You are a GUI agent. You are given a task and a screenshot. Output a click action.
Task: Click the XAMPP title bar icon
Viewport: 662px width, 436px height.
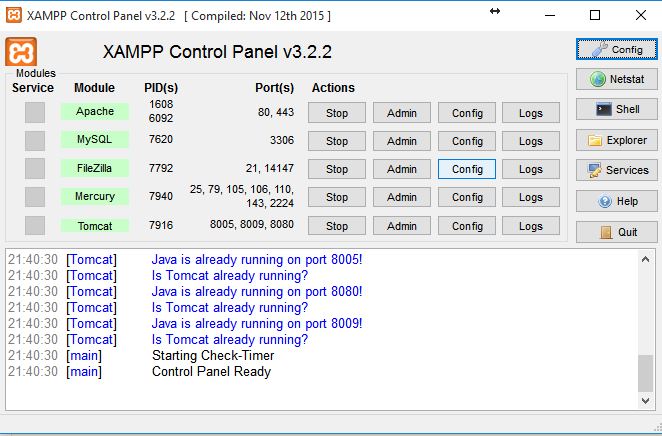point(14,15)
